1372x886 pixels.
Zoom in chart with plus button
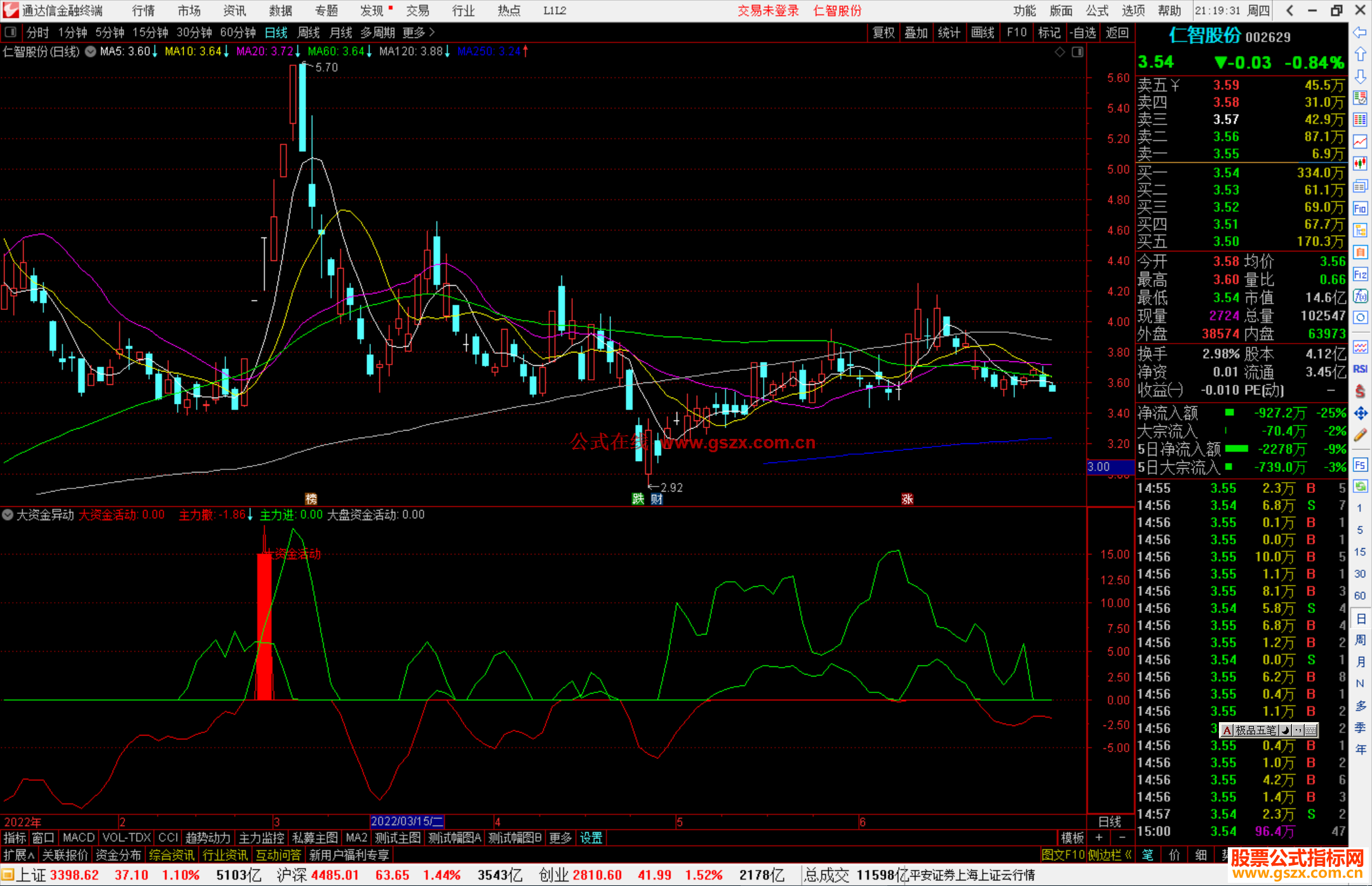coord(1099,838)
